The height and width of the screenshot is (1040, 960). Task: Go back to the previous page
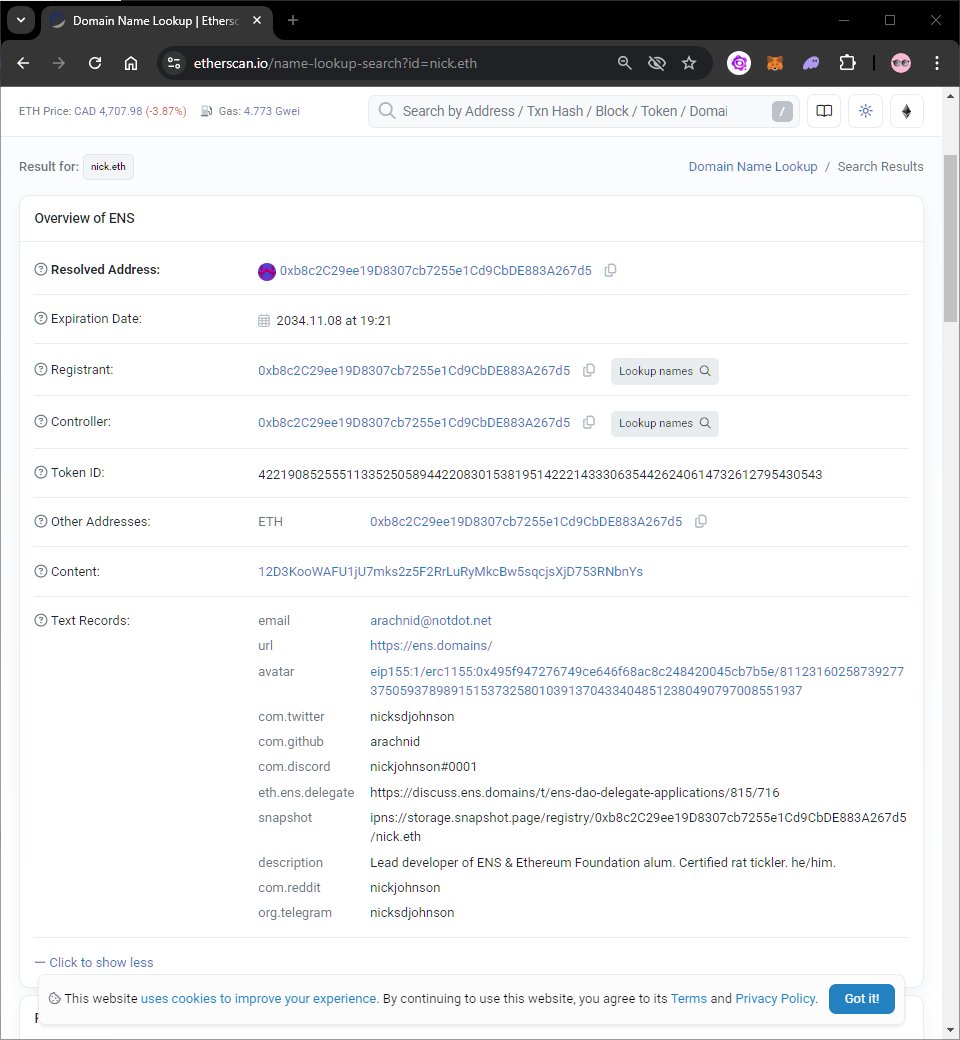click(x=23, y=63)
